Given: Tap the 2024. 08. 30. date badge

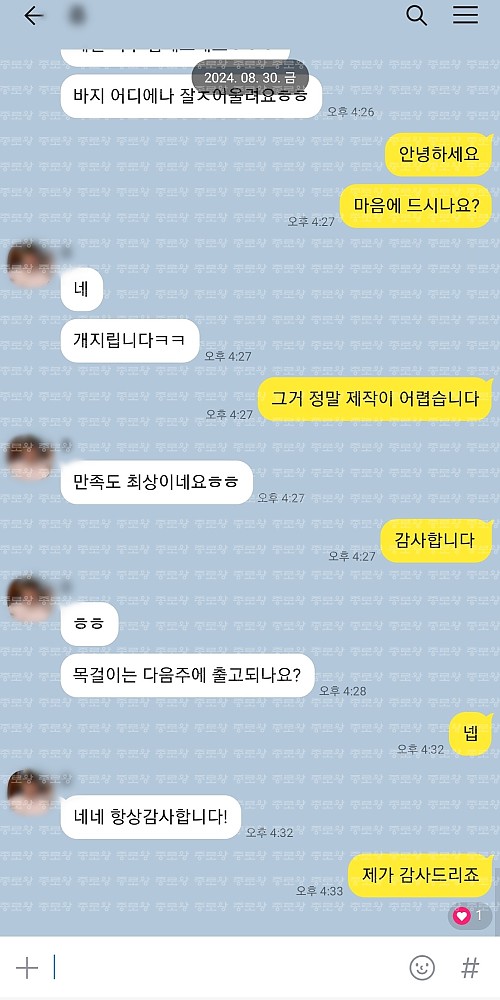Looking at the screenshot, I should [x=250, y=77].
